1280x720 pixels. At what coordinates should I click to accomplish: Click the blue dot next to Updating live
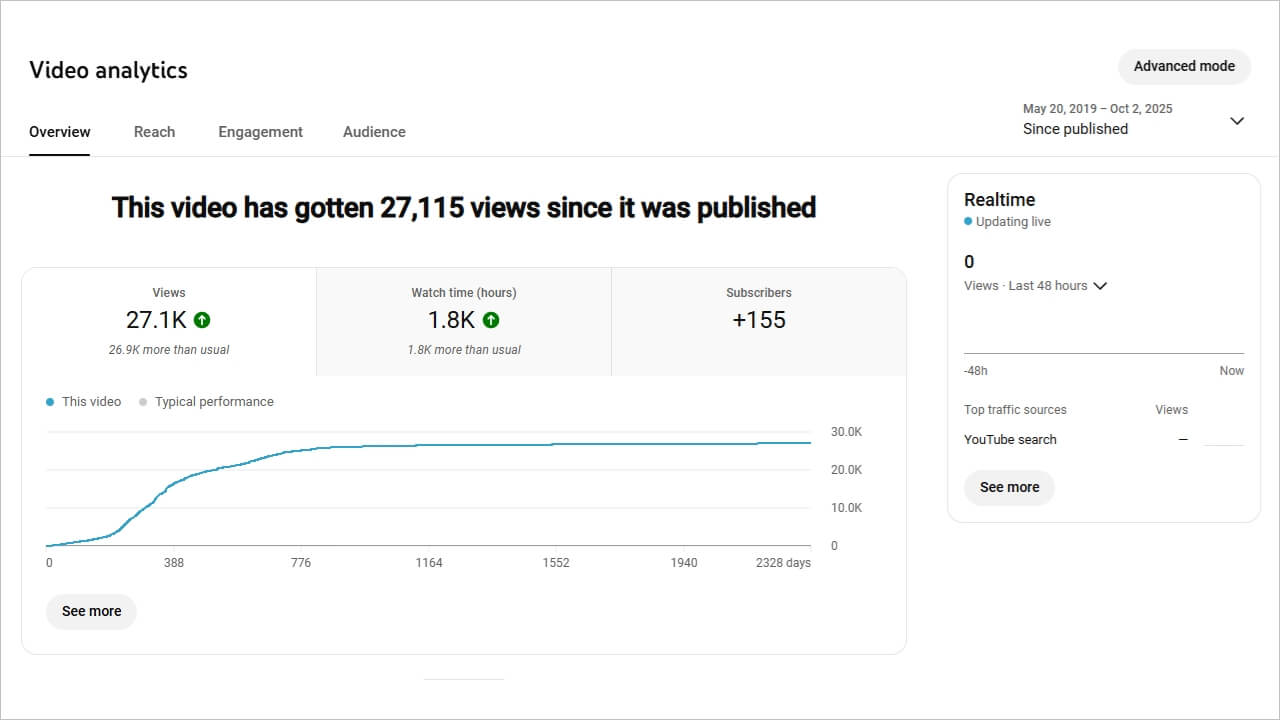(x=968, y=222)
